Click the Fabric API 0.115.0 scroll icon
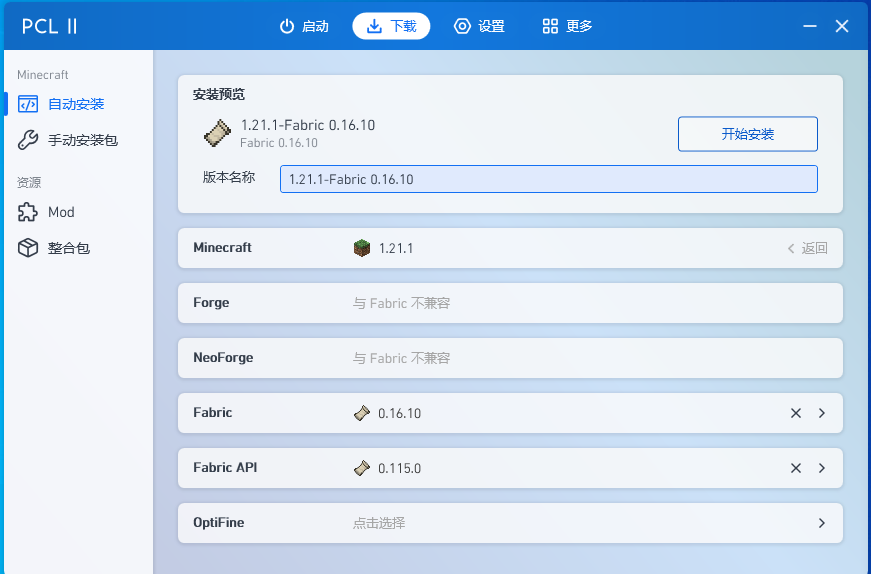This screenshot has height=574, width=871. [362, 468]
